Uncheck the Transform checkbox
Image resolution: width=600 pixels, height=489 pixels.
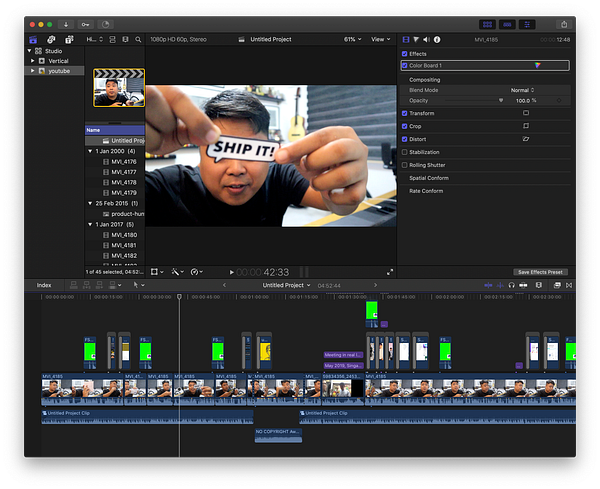click(x=404, y=113)
